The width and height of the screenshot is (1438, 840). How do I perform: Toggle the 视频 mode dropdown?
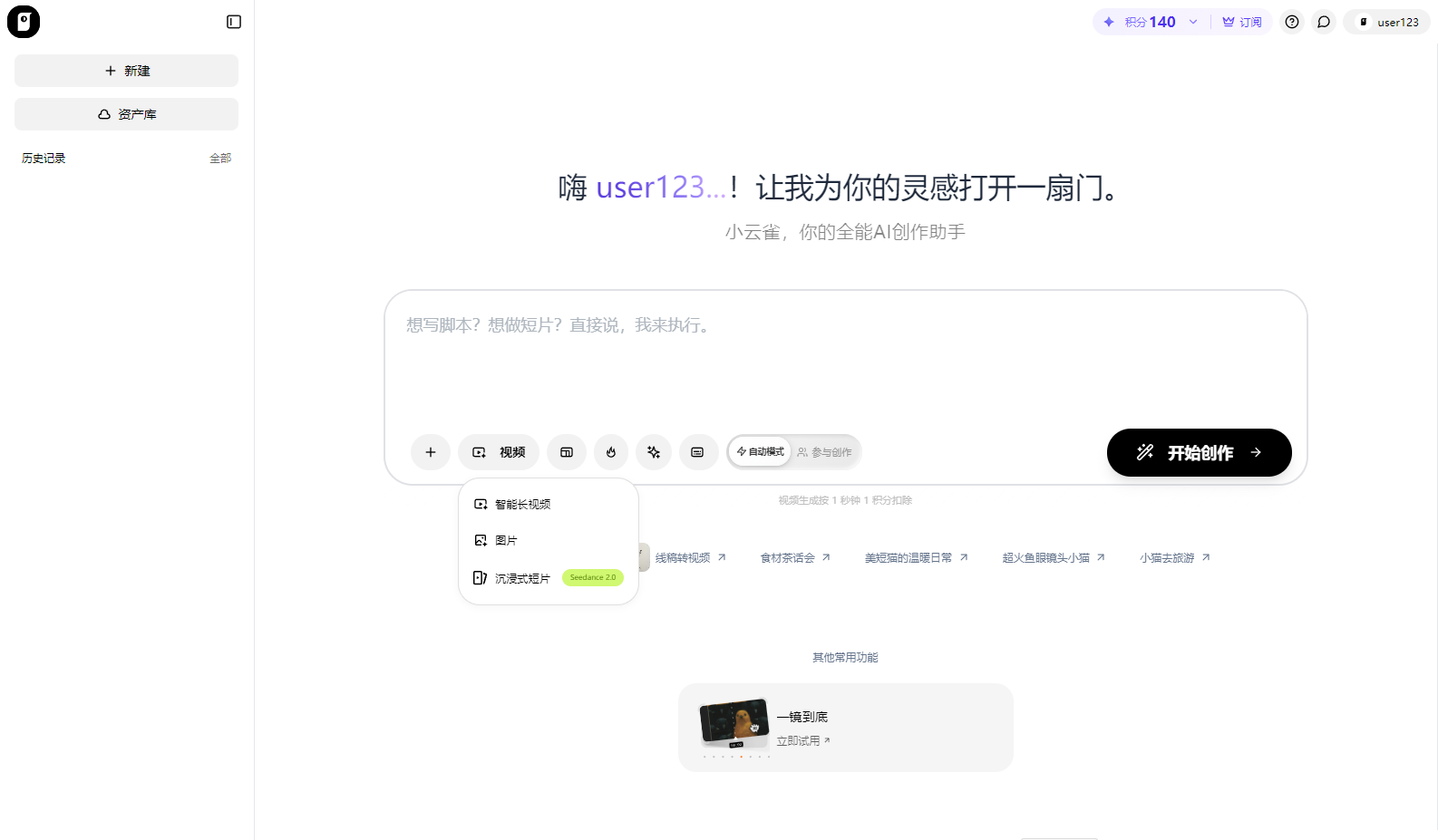[499, 452]
